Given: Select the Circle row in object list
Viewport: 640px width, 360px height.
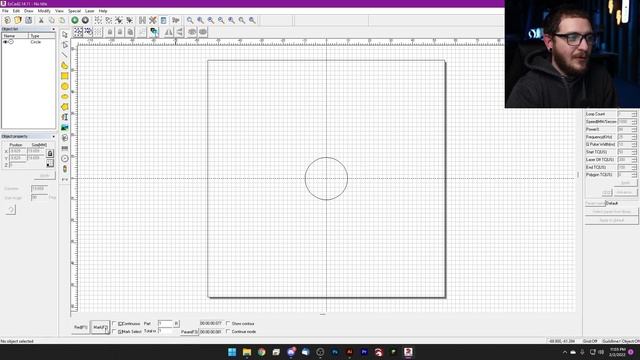Looking at the screenshot, I should (x=28, y=42).
